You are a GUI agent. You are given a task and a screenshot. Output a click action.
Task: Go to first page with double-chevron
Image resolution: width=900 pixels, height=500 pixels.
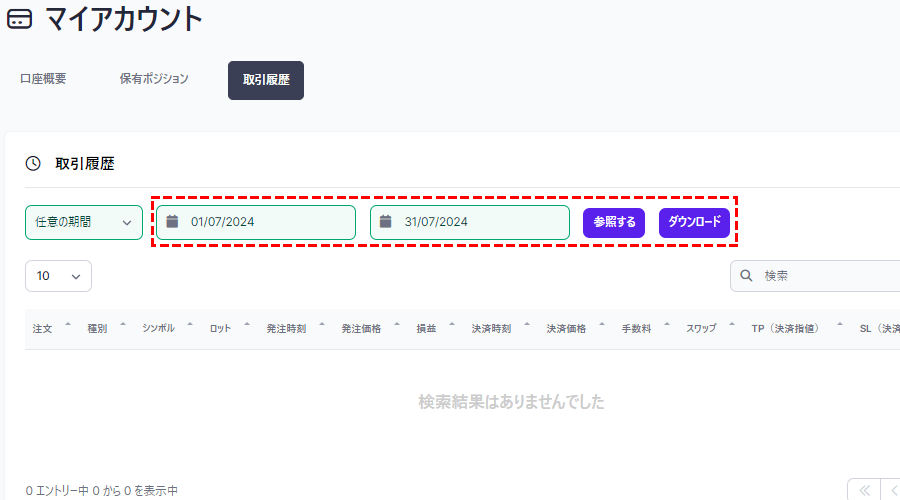(864, 490)
